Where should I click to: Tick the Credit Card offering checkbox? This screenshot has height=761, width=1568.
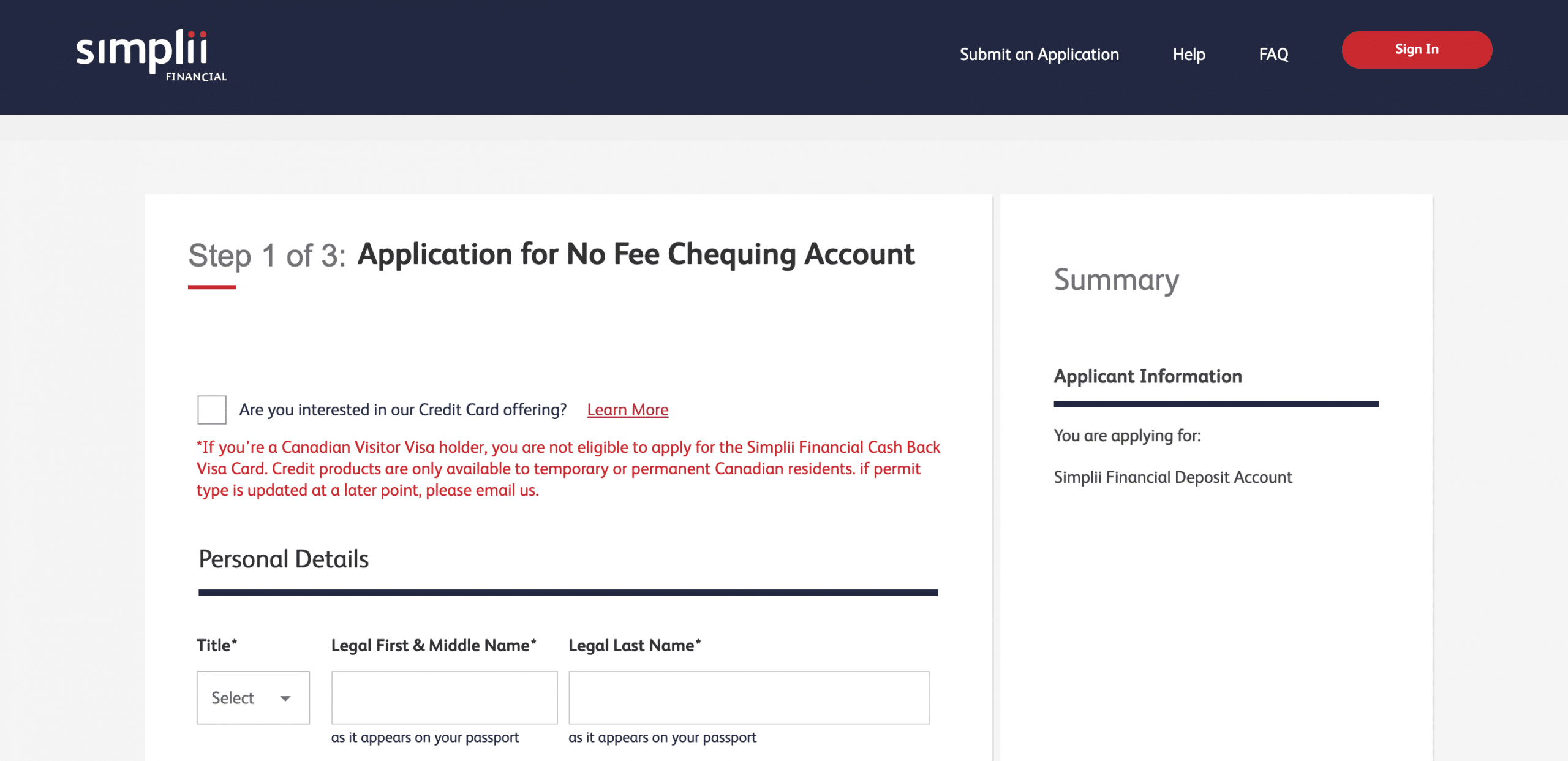212,410
